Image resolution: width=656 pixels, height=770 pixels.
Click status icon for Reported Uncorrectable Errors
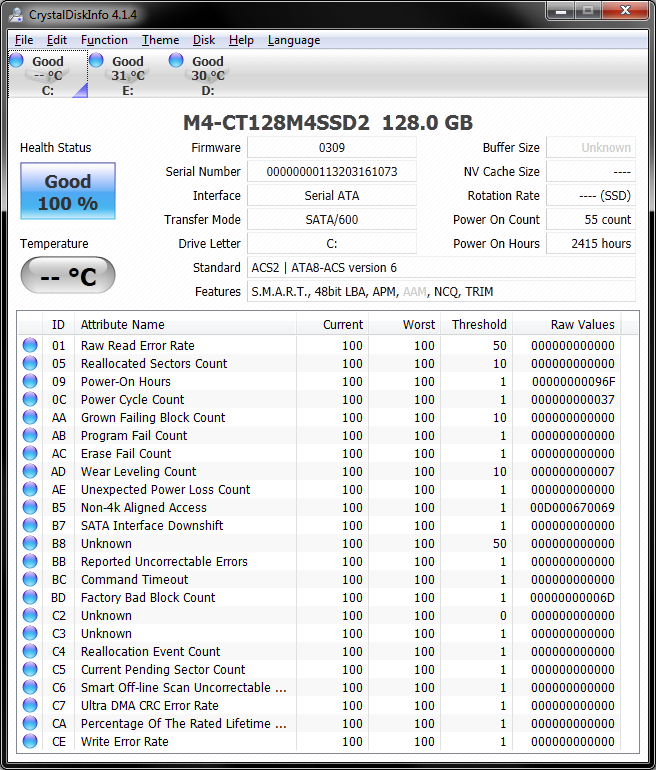30,561
